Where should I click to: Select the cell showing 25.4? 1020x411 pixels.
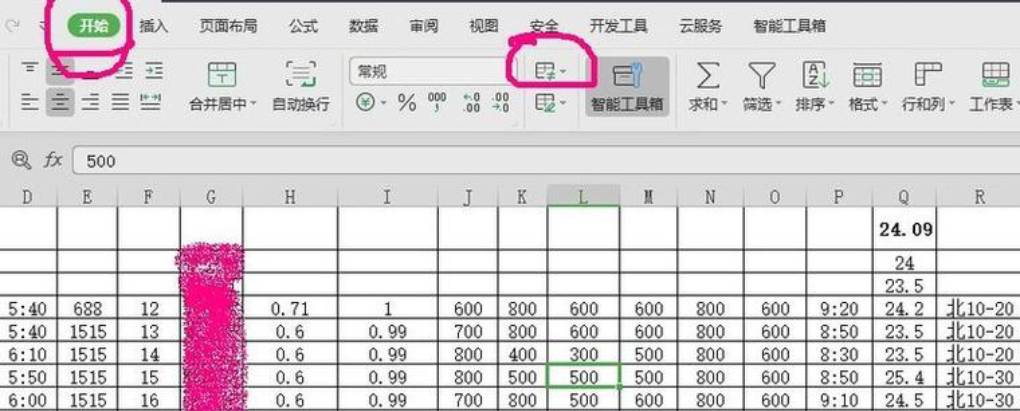[x=904, y=377]
